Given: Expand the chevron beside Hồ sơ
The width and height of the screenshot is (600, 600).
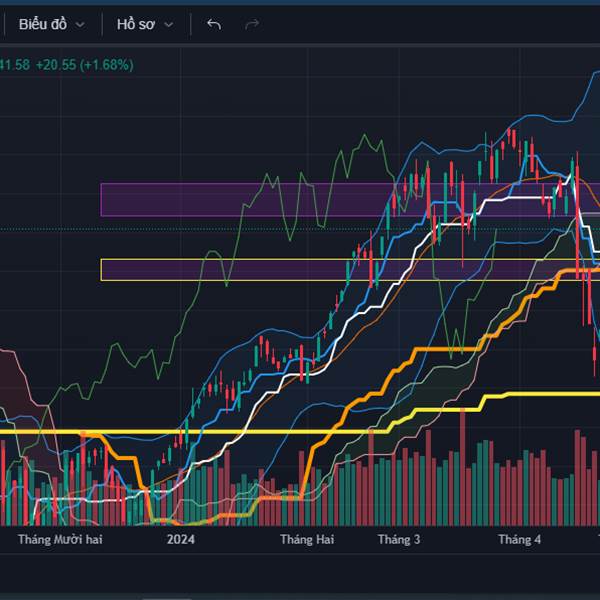Looking at the screenshot, I should tap(168, 25).
